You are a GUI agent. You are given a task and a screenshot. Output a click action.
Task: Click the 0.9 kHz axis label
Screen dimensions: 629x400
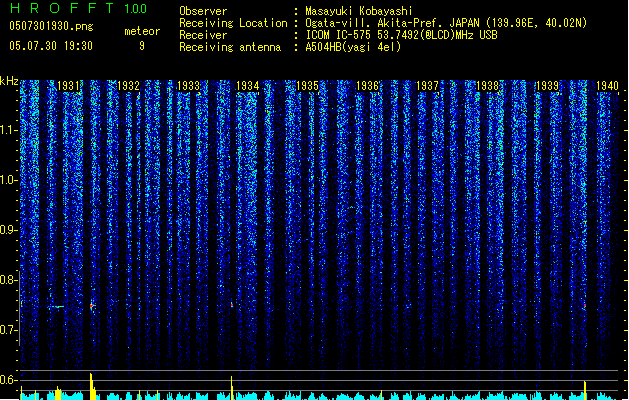8,230
